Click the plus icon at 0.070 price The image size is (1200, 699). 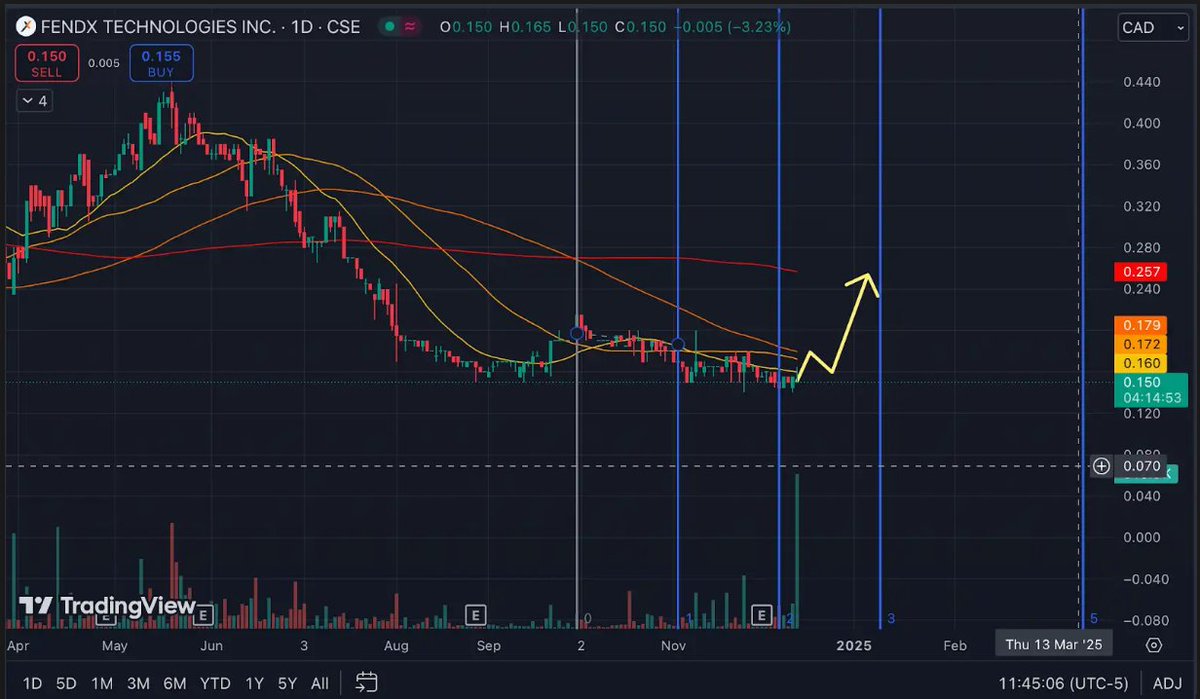tap(1101, 465)
